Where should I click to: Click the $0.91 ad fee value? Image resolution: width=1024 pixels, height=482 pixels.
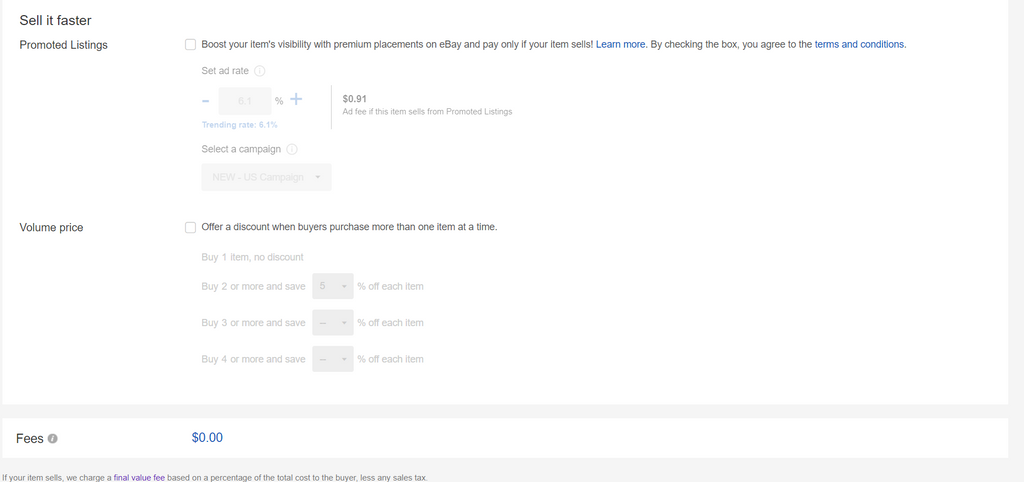[355, 99]
